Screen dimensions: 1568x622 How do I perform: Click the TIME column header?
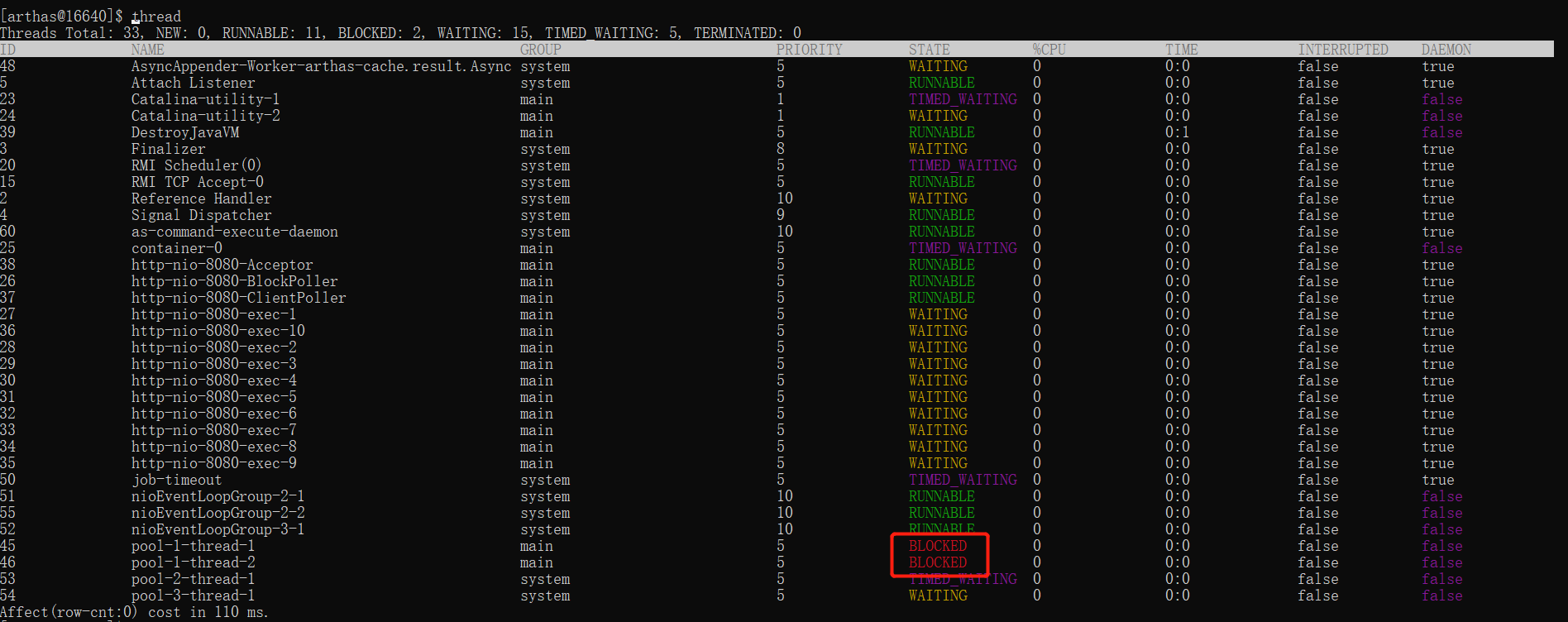coord(1182,50)
